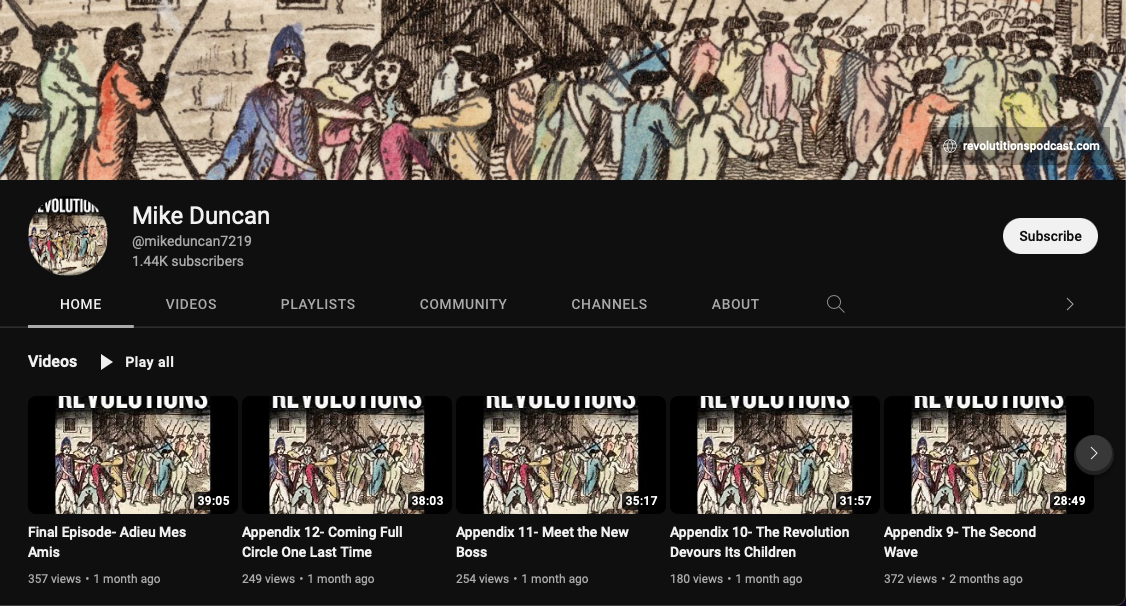
Task: Play Appendix 11 video thumbnail
Action: (561, 454)
